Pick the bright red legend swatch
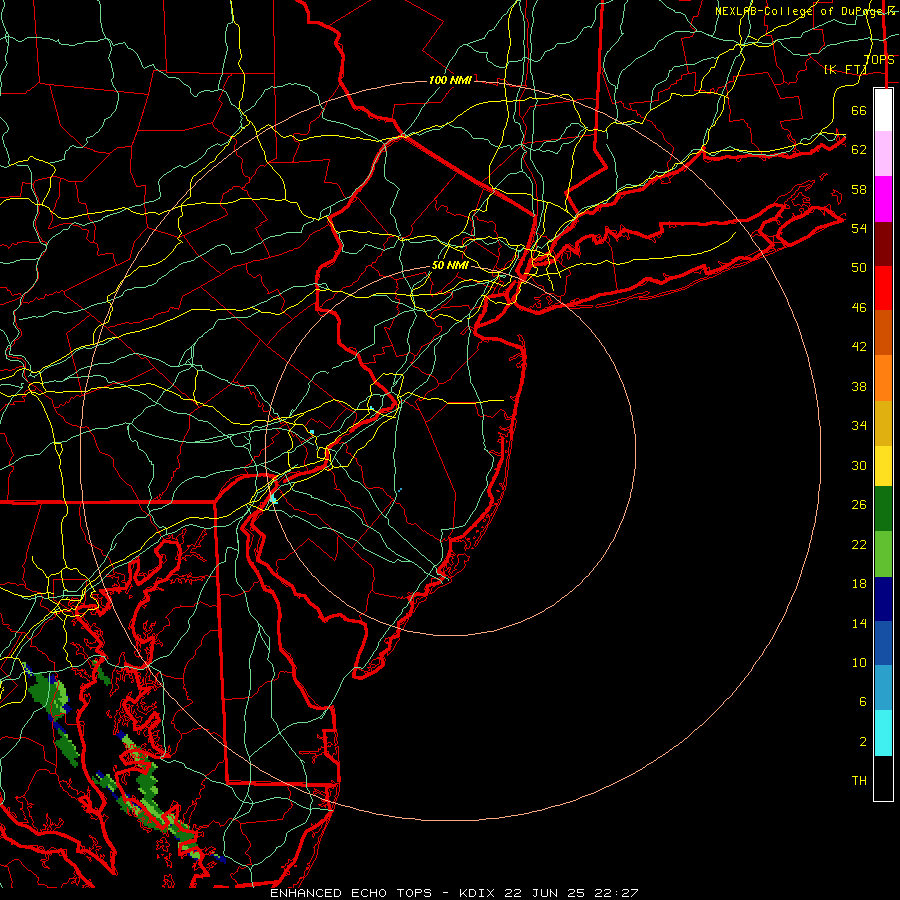Image resolution: width=900 pixels, height=900 pixels. pos(883,288)
